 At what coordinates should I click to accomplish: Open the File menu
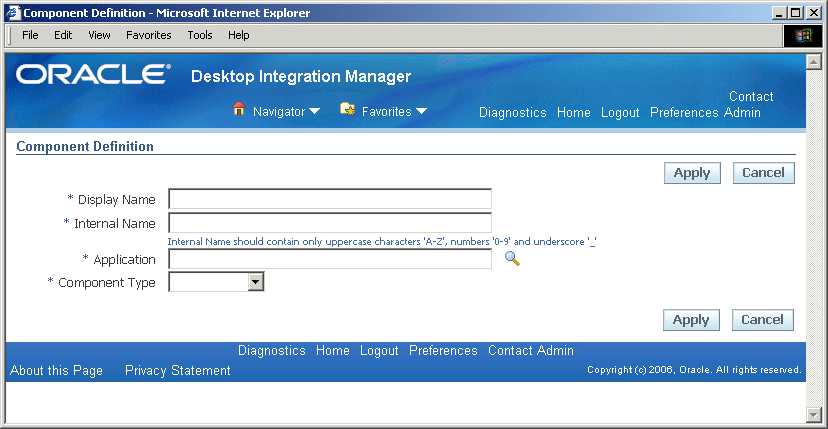(30, 35)
